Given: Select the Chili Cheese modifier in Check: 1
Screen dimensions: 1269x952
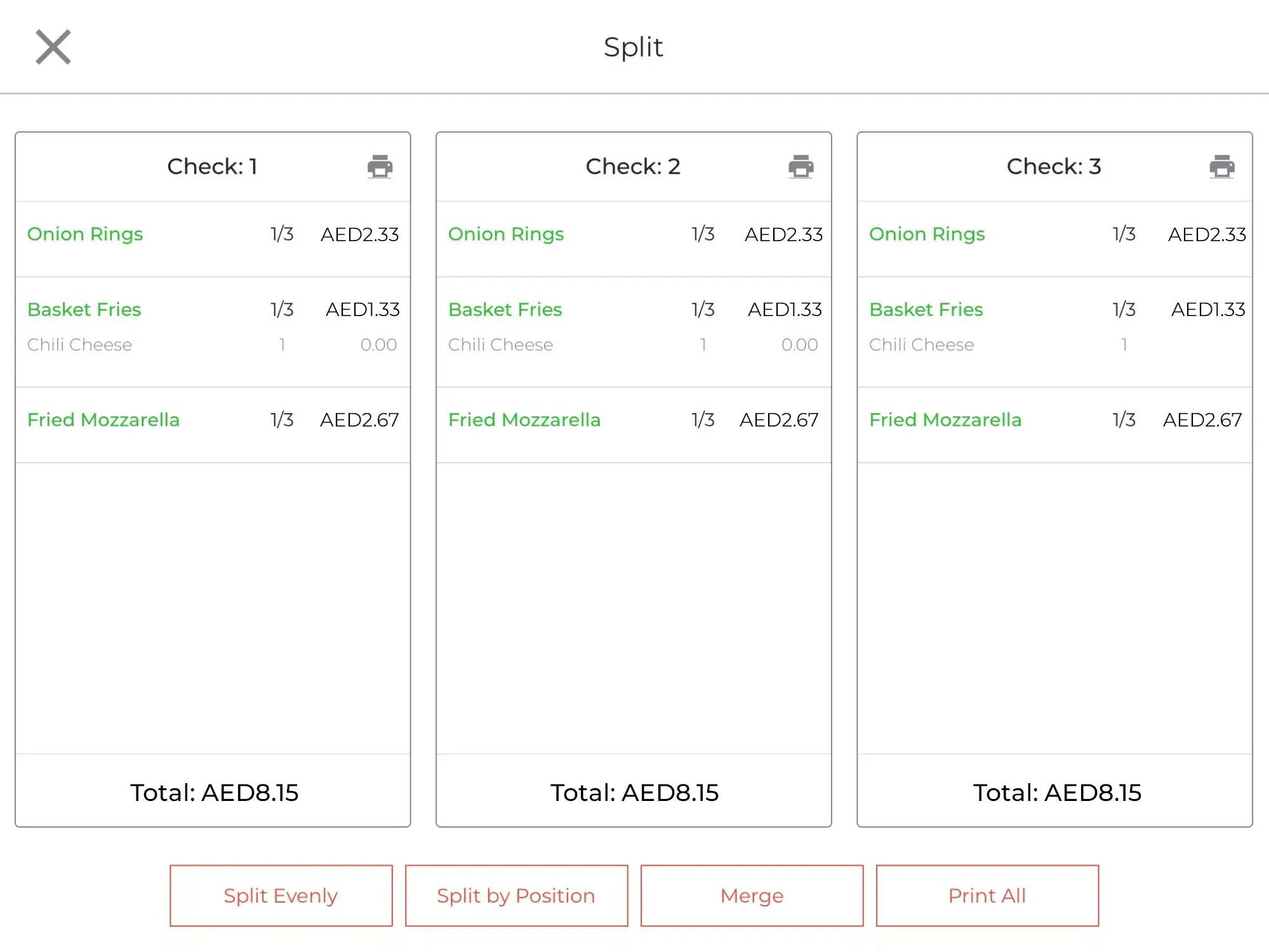Looking at the screenshot, I should click(79, 345).
